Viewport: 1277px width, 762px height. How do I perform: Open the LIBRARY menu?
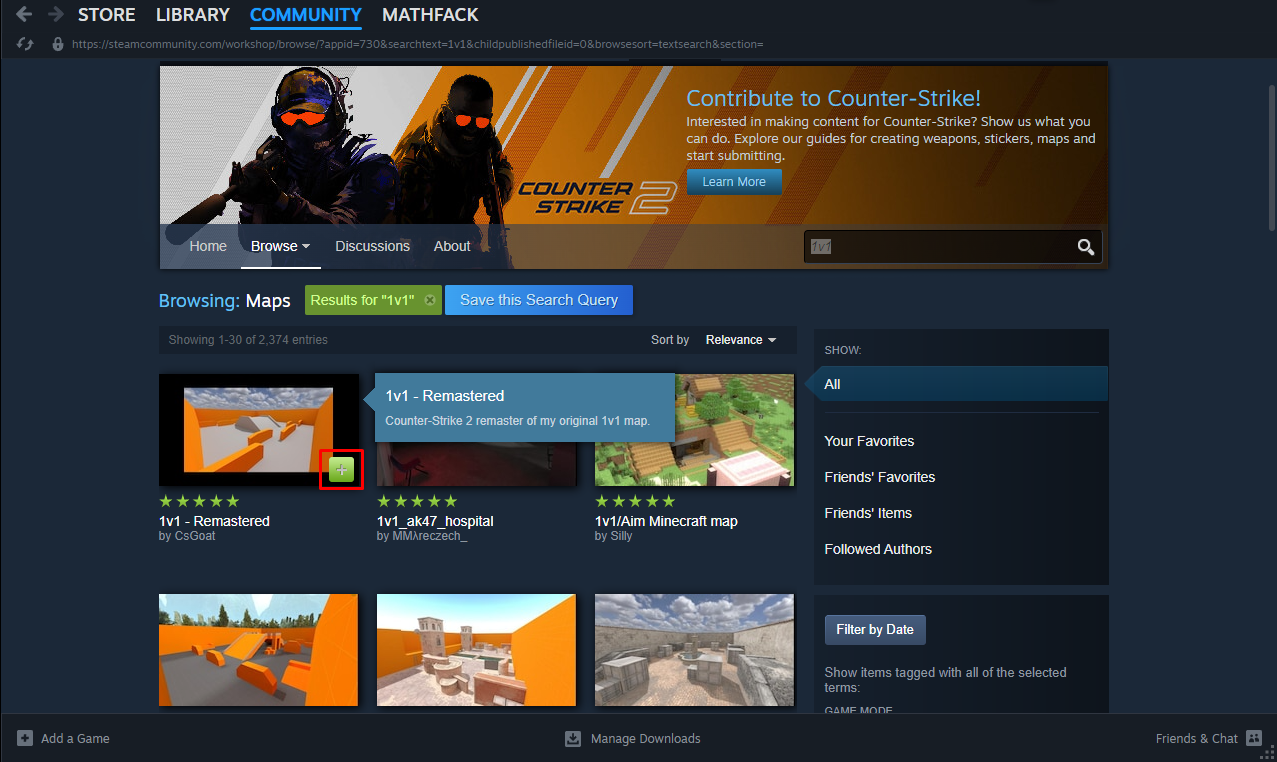coord(193,15)
